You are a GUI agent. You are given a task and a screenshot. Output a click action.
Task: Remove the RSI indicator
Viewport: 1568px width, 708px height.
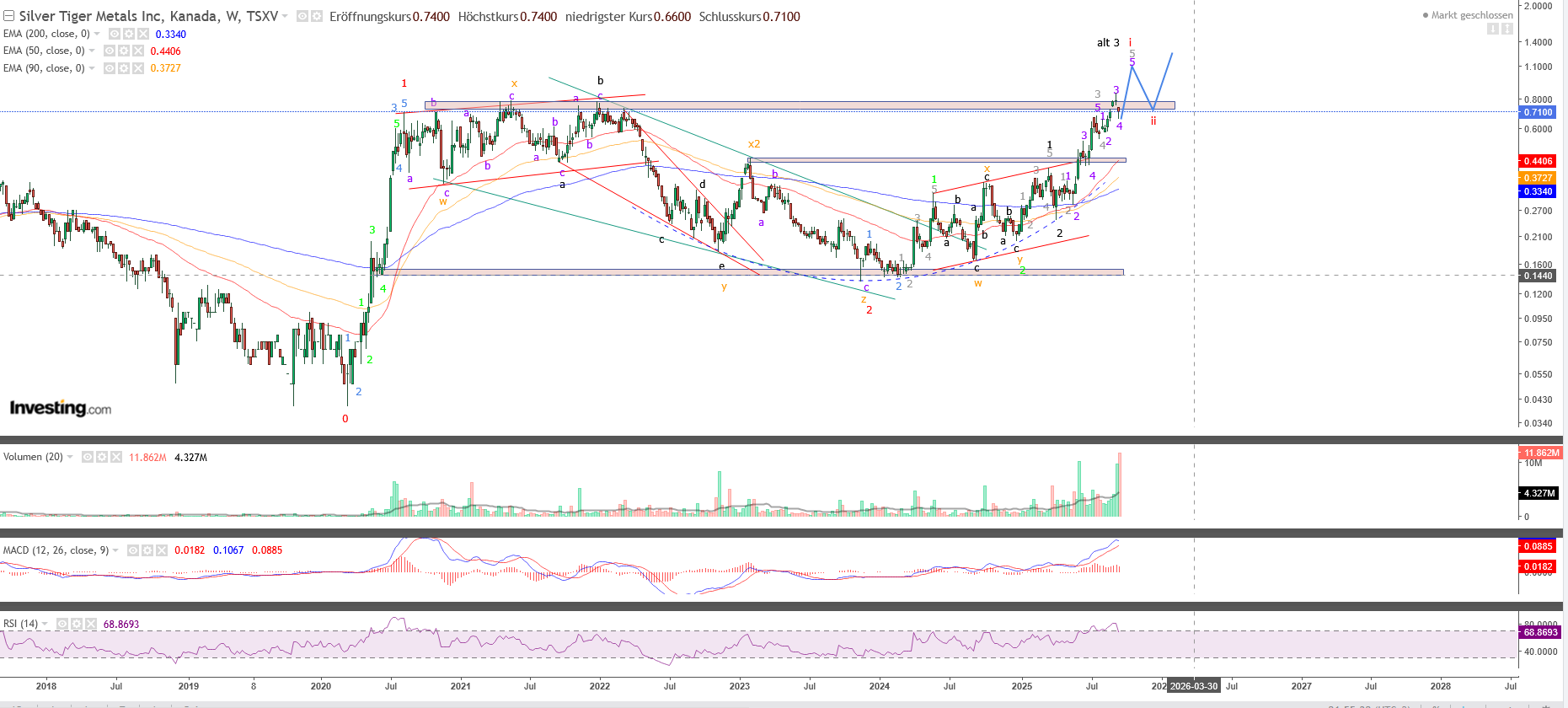91,624
